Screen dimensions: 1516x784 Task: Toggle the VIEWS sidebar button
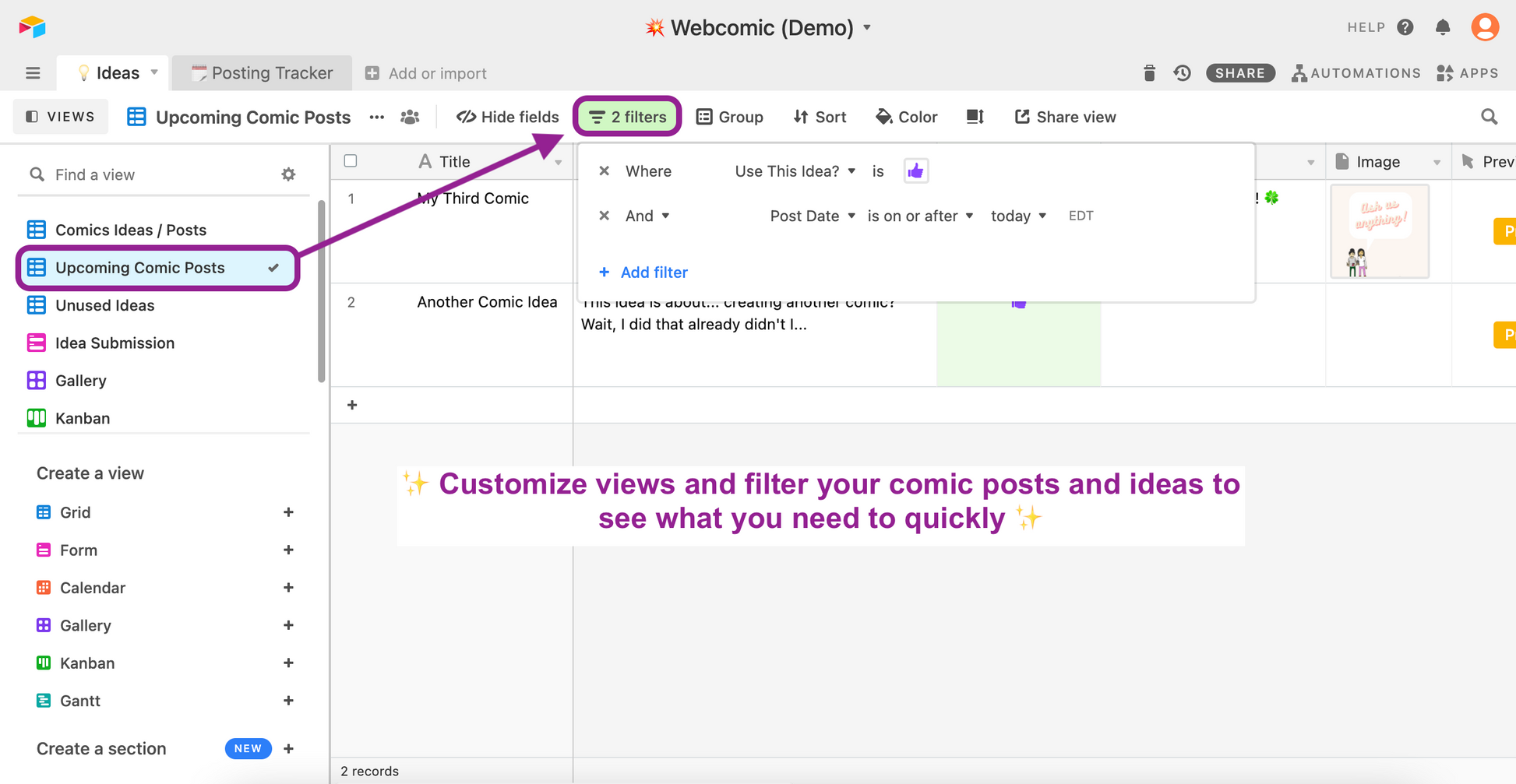click(61, 117)
